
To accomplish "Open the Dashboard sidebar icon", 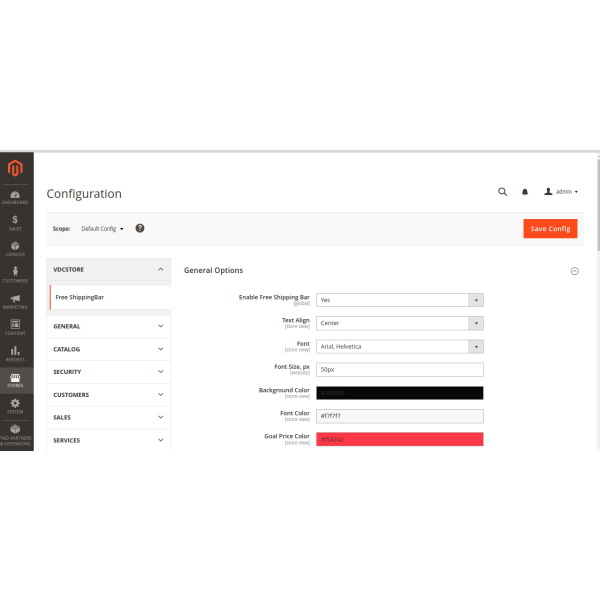I will tap(15, 195).
